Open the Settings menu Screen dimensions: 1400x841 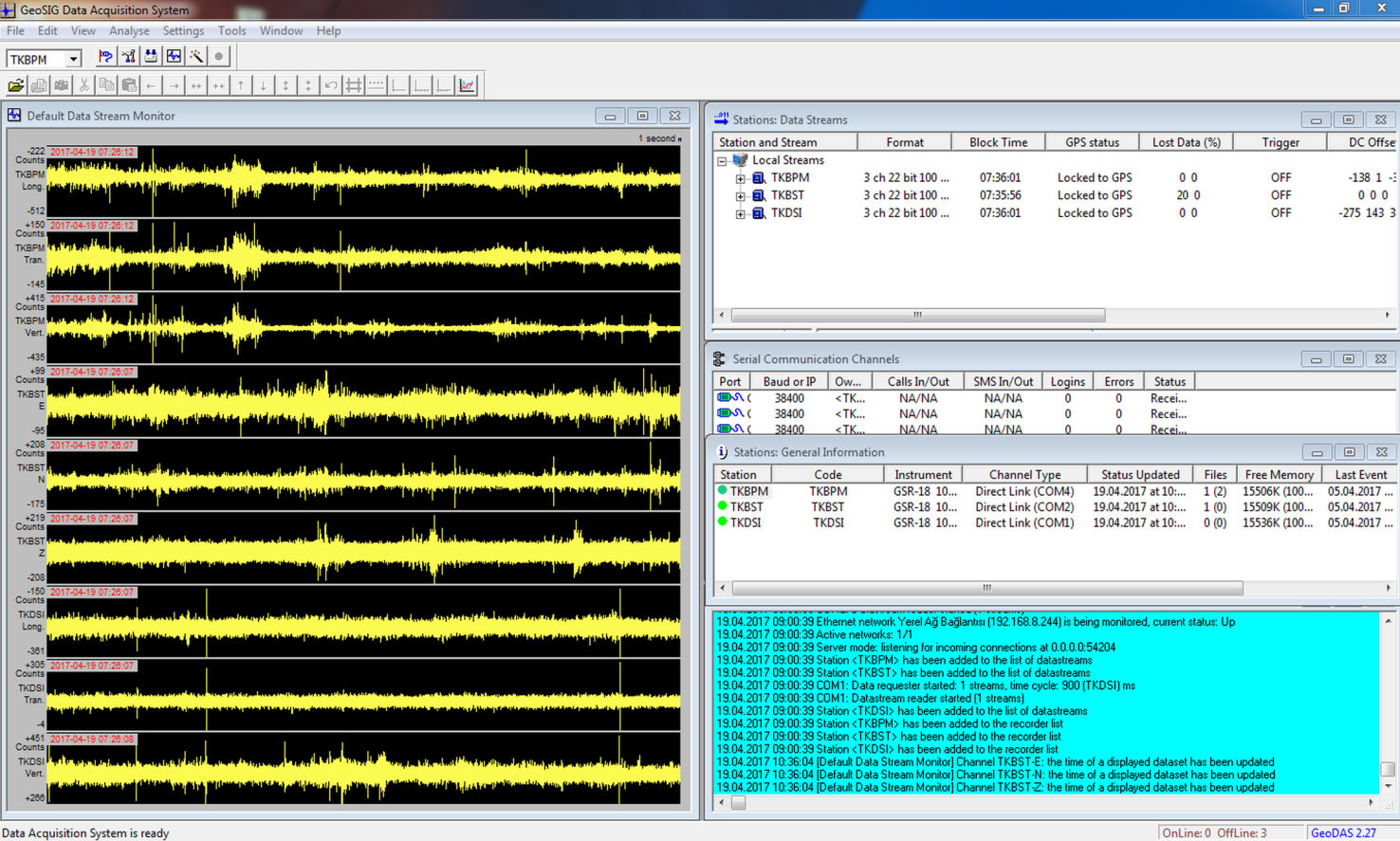pyautogui.click(x=183, y=30)
